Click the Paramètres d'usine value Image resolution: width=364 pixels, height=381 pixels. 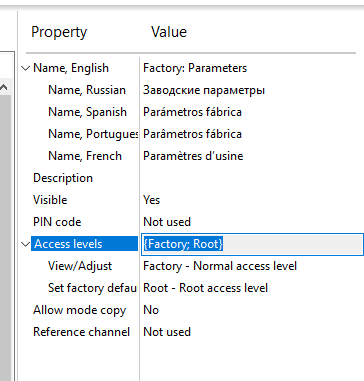(x=193, y=156)
